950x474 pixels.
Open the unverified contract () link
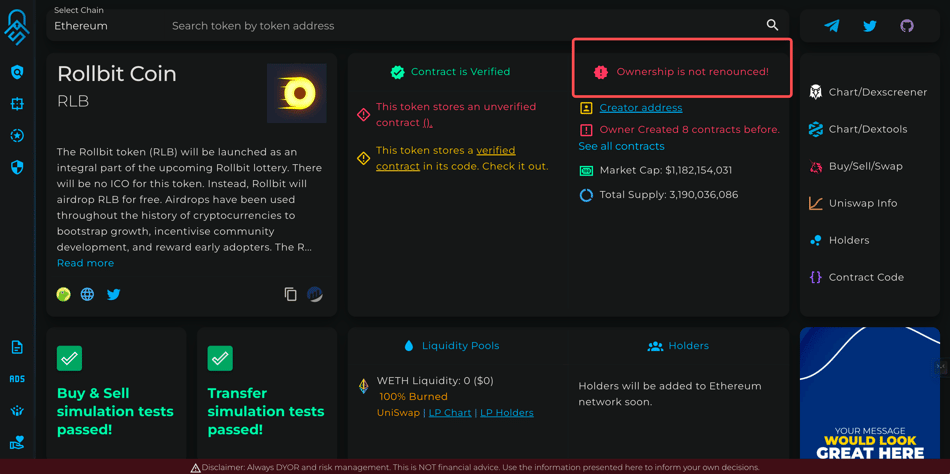coord(428,122)
